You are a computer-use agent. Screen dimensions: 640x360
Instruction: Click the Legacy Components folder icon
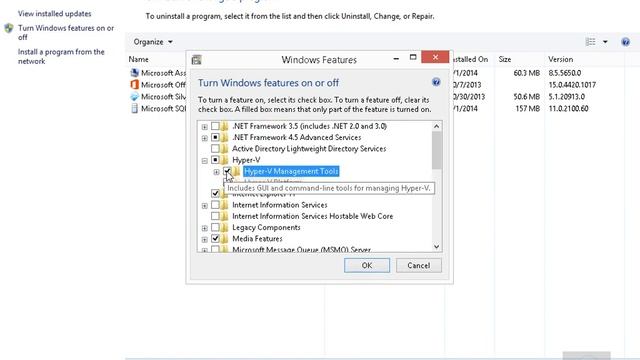click(224, 228)
